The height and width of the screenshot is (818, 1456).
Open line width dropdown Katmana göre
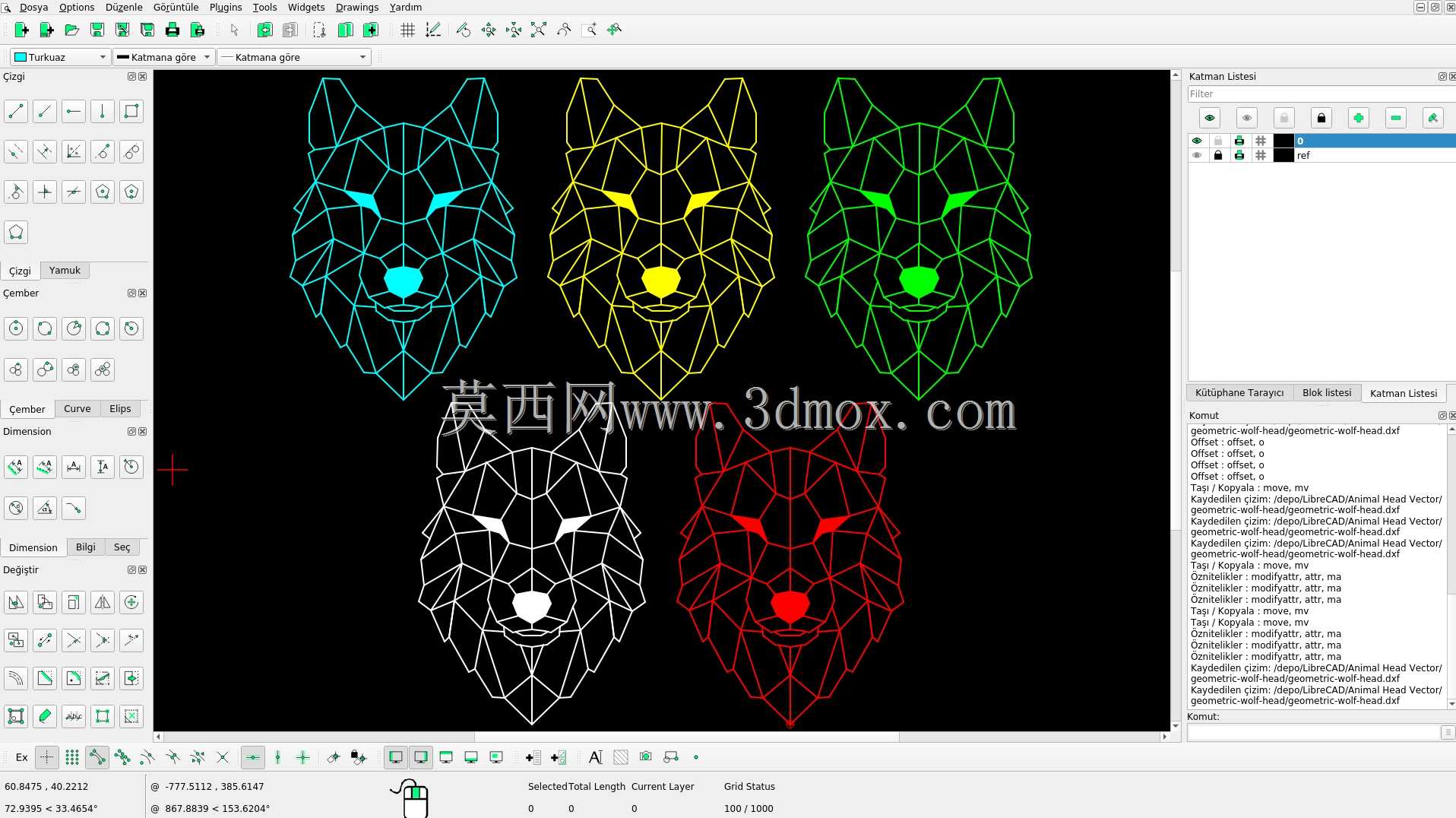point(163,57)
